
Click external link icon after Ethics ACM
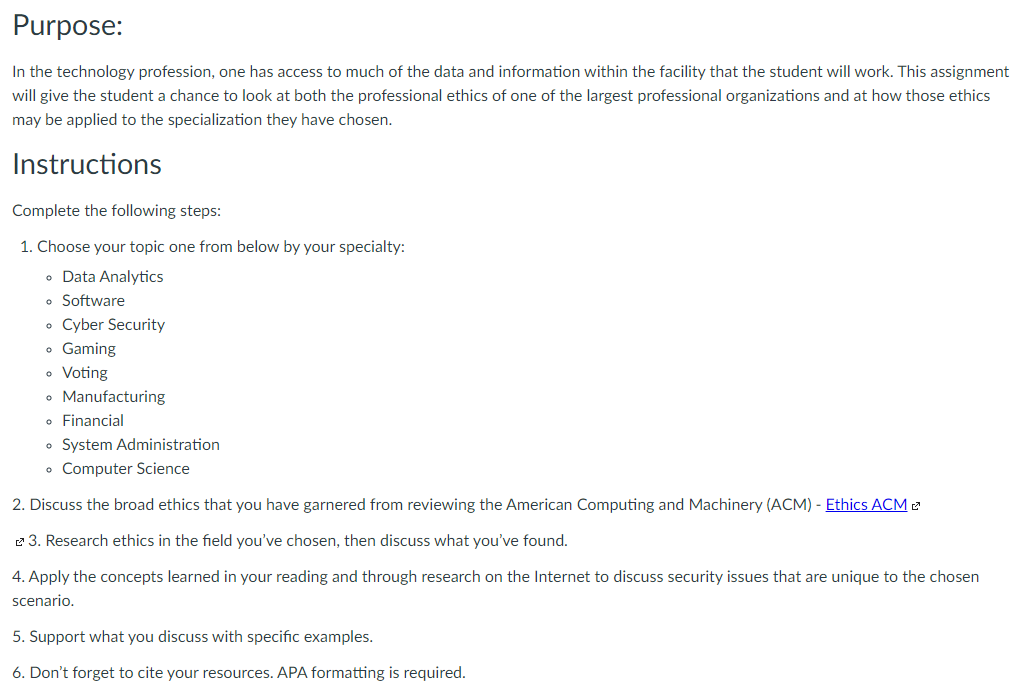pyautogui.click(x=916, y=506)
